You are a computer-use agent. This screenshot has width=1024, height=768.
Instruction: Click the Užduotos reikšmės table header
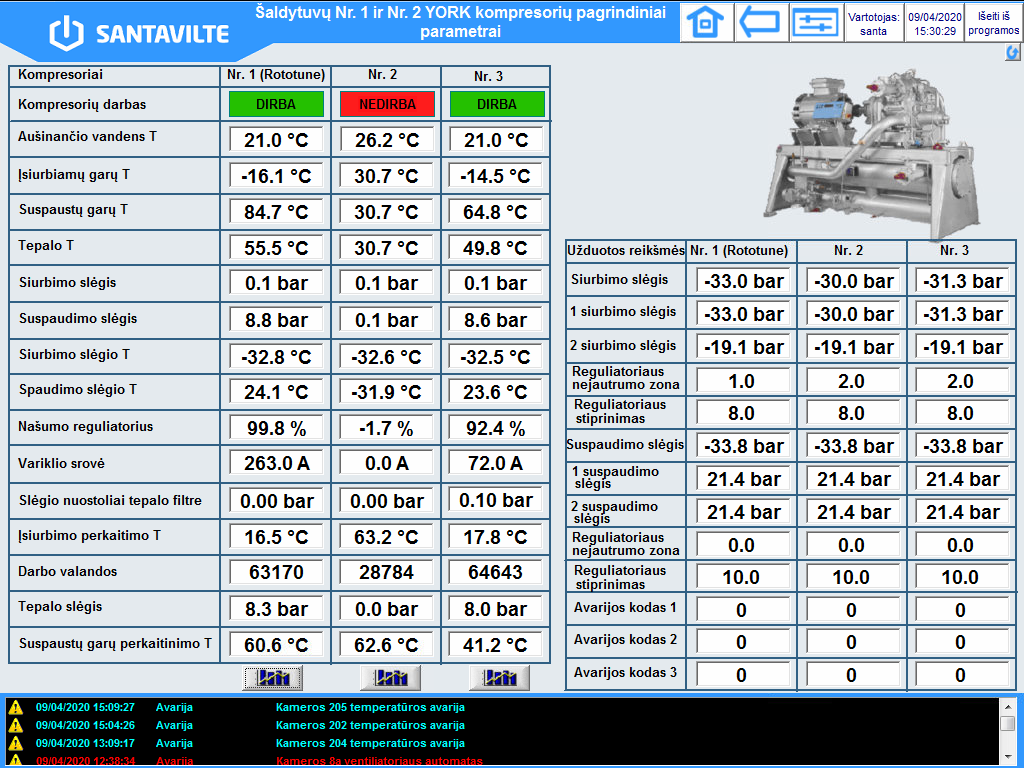click(x=626, y=250)
